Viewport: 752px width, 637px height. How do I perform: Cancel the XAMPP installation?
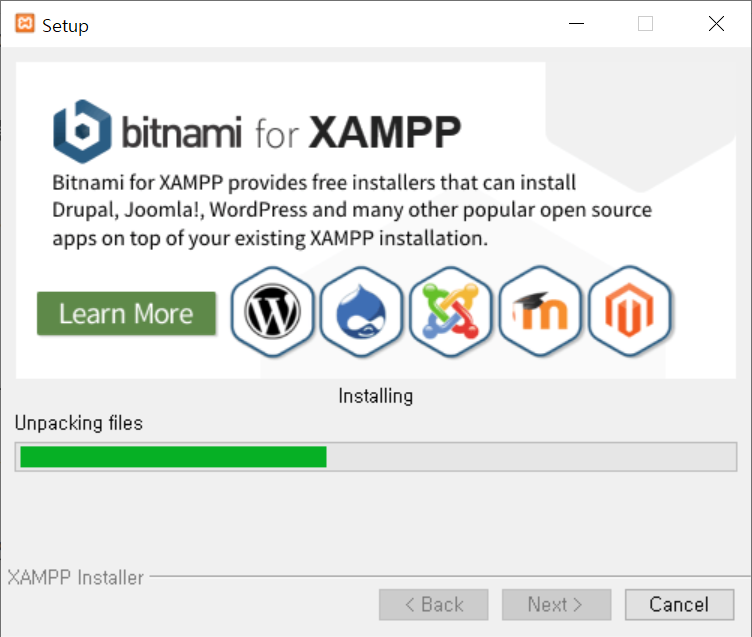[x=679, y=604]
